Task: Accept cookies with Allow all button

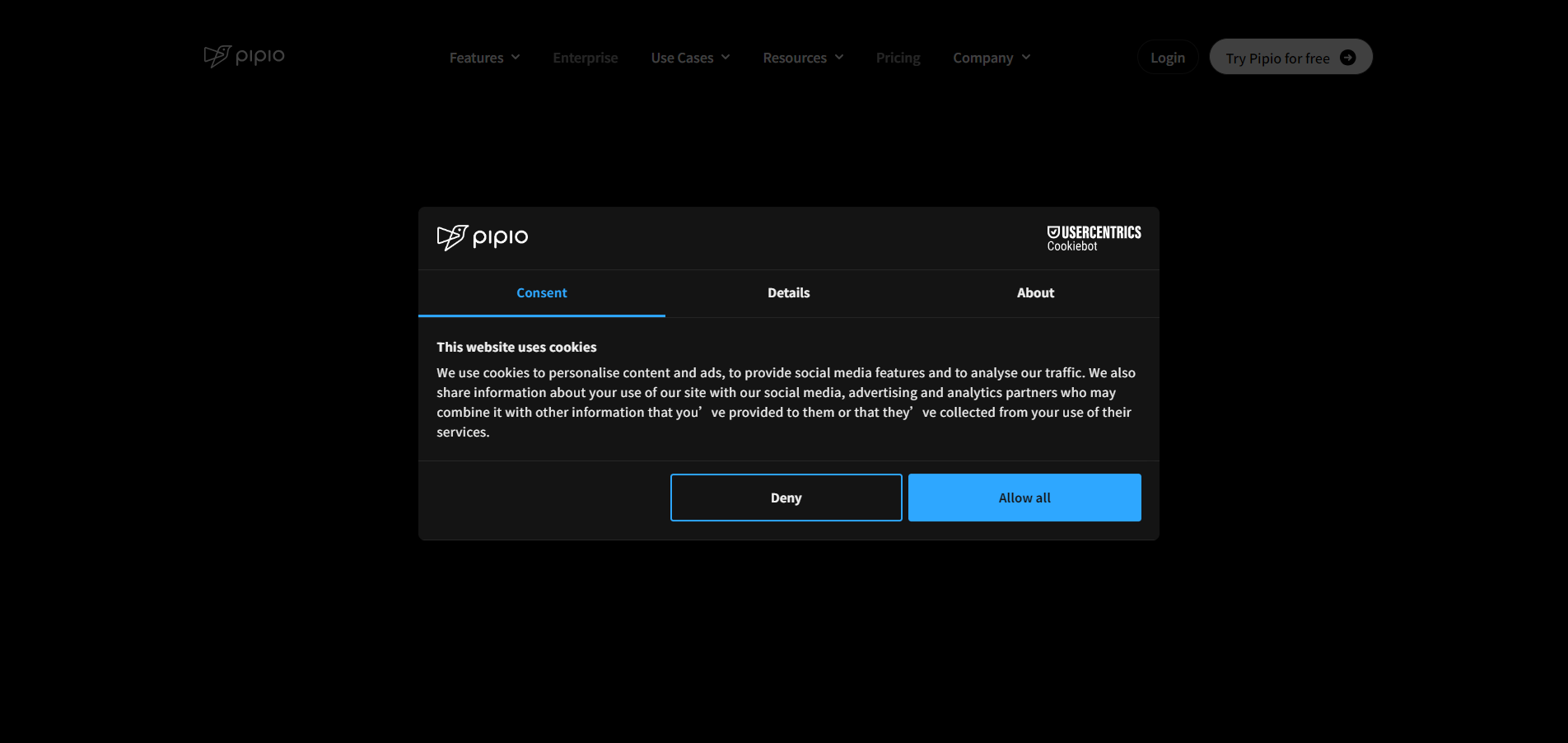Action: pos(1024,498)
